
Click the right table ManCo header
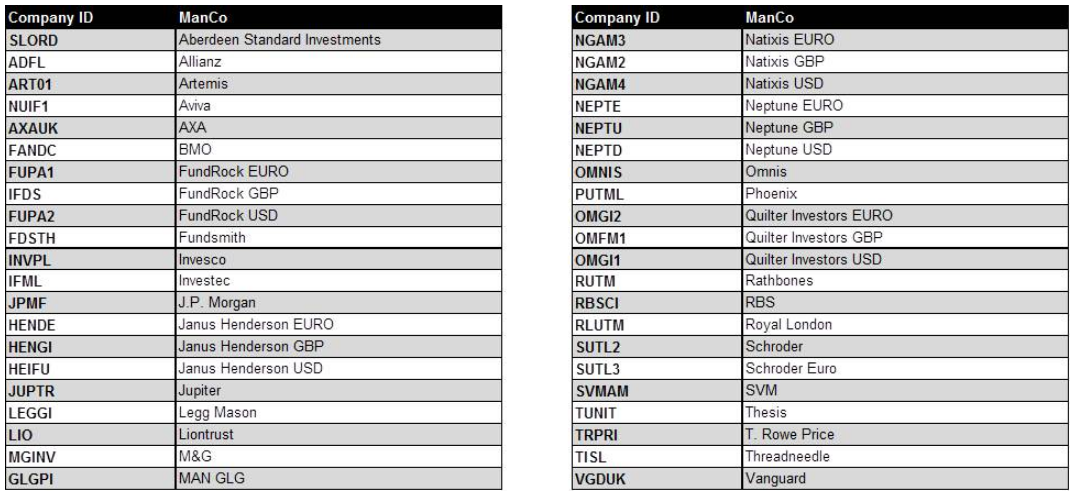905,18
